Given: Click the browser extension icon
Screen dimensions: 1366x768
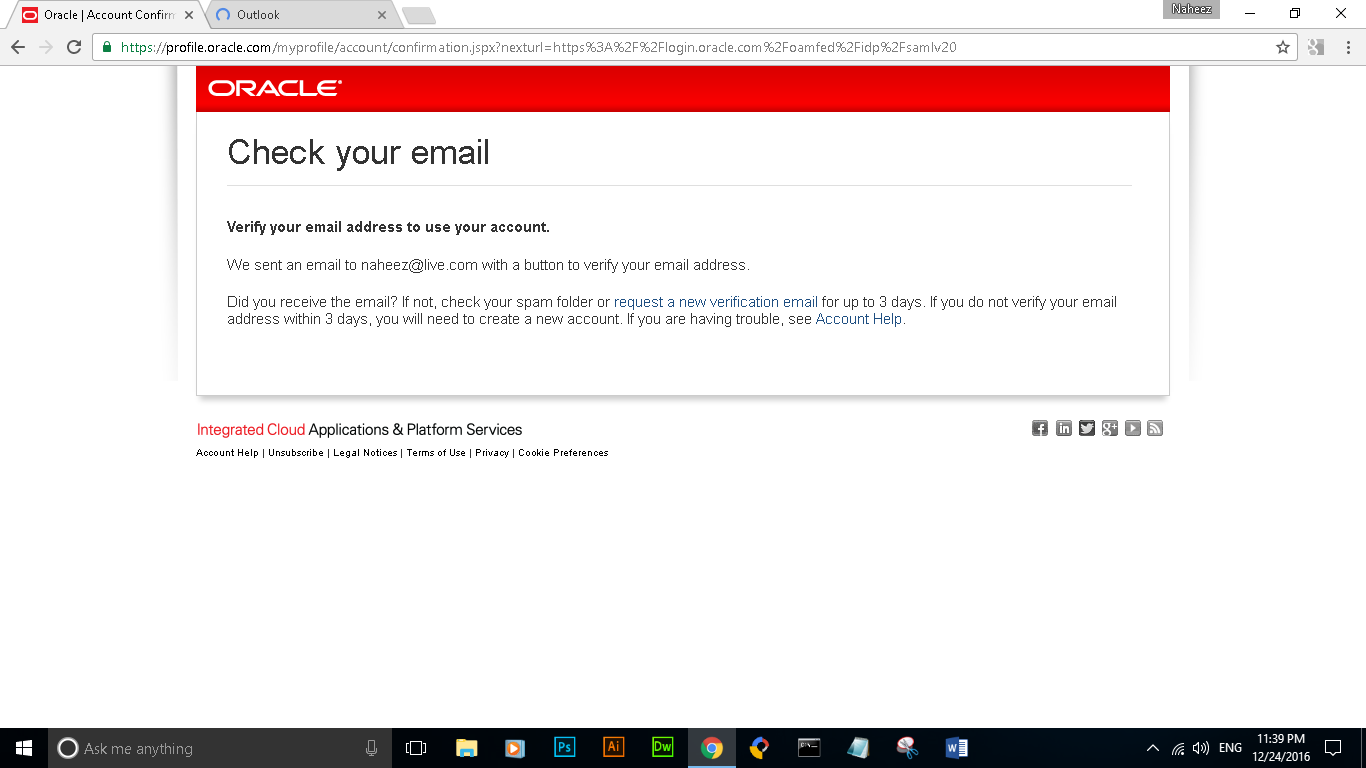Looking at the screenshot, I should click(1315, 47).
